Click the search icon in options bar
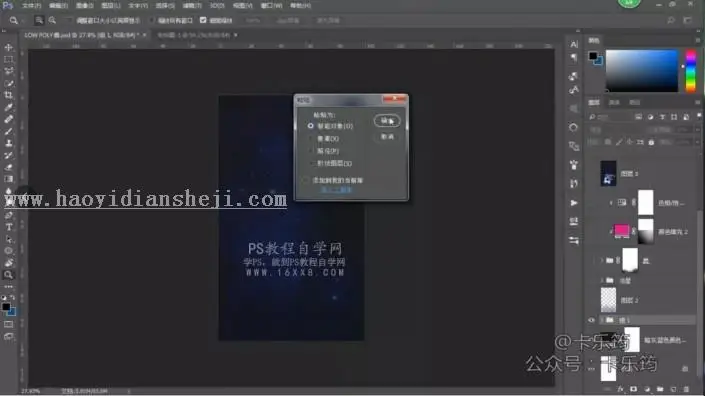Viewport: 705px width, 396px height. [671, 20]
